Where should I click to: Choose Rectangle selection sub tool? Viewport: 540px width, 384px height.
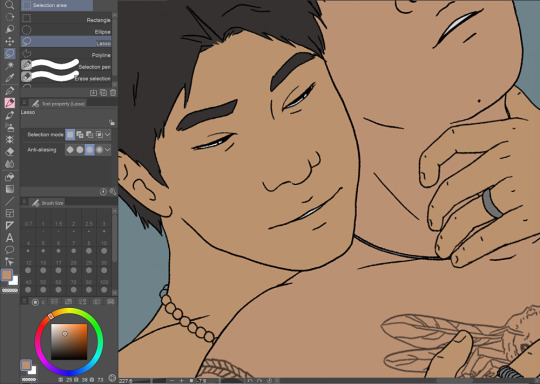click(66, 19)
